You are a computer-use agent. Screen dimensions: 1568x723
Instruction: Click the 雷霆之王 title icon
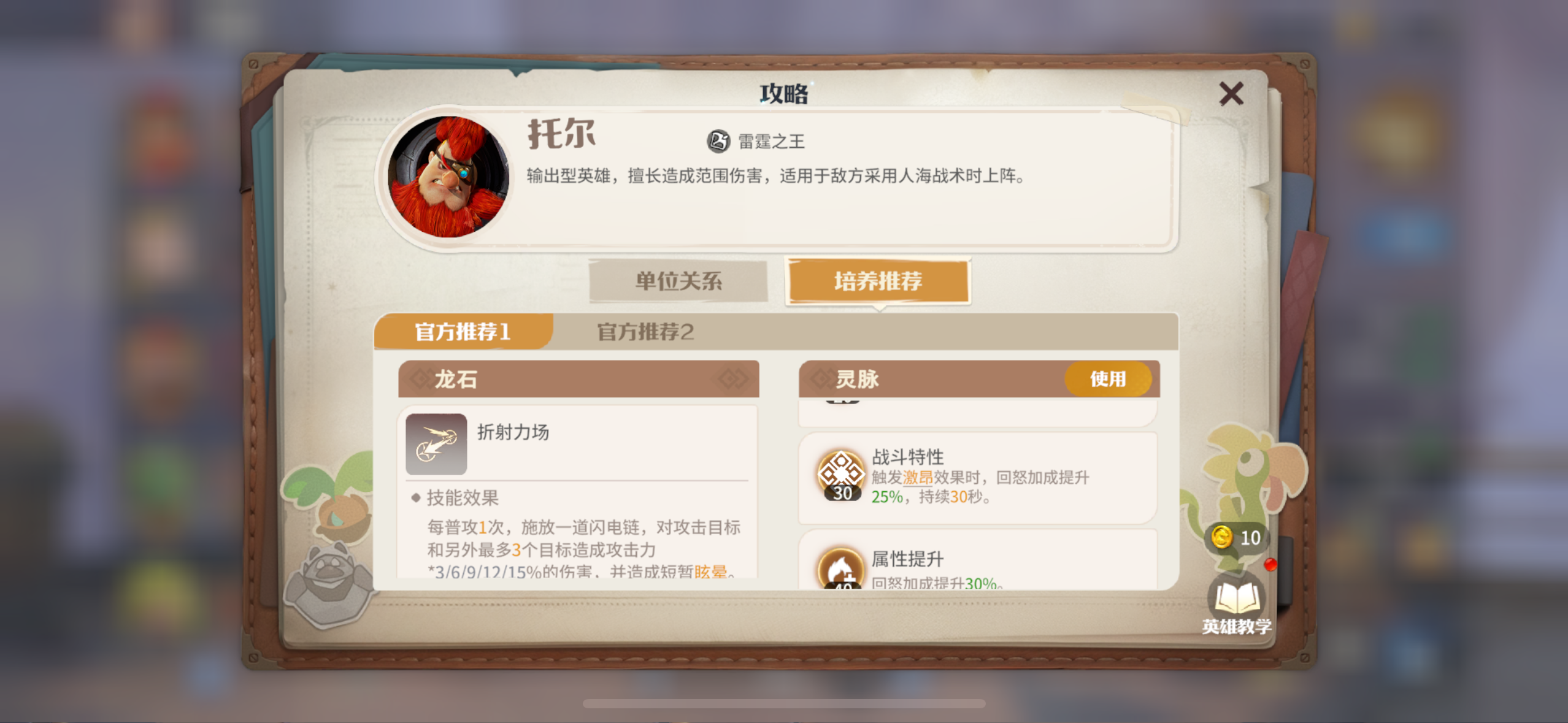[x=718, y=141]
